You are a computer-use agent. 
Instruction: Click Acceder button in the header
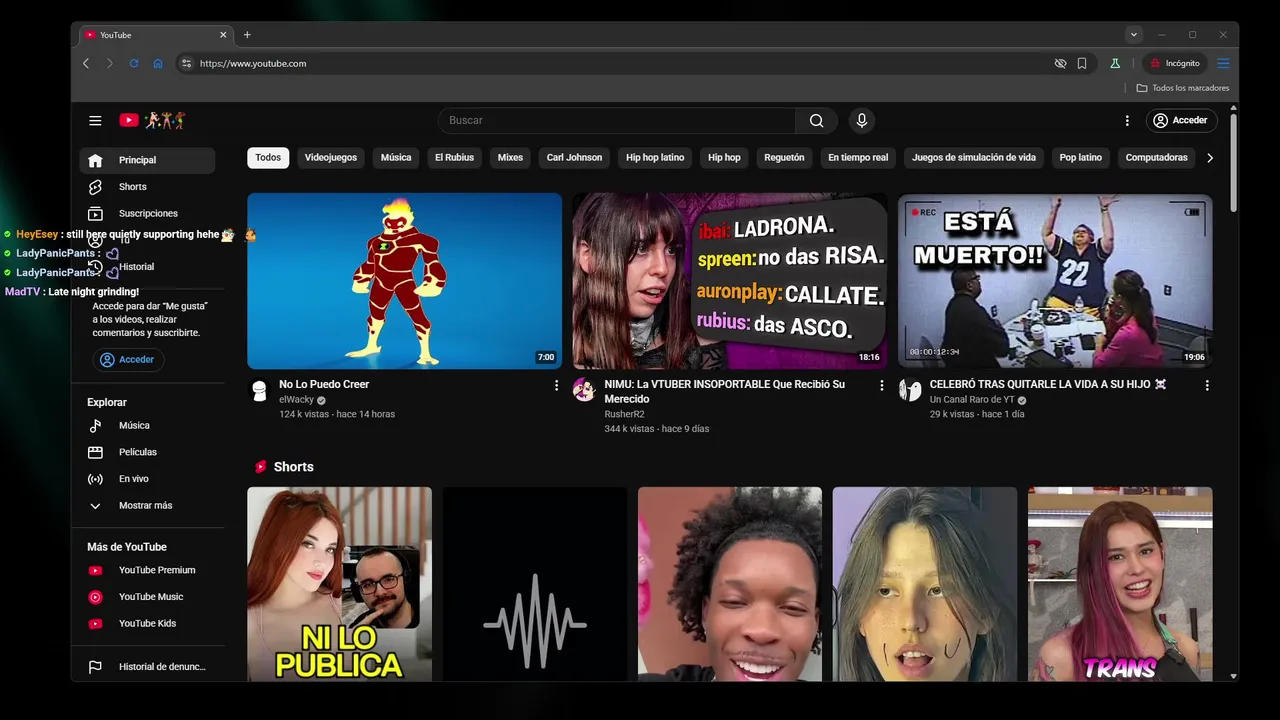pos(1180,120)
